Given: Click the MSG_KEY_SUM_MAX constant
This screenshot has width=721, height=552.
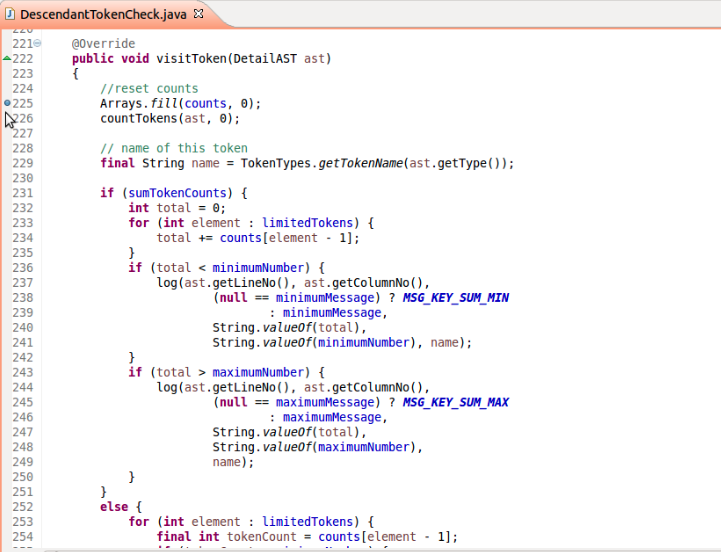Looking at the screenshot, I should [456, 402].
